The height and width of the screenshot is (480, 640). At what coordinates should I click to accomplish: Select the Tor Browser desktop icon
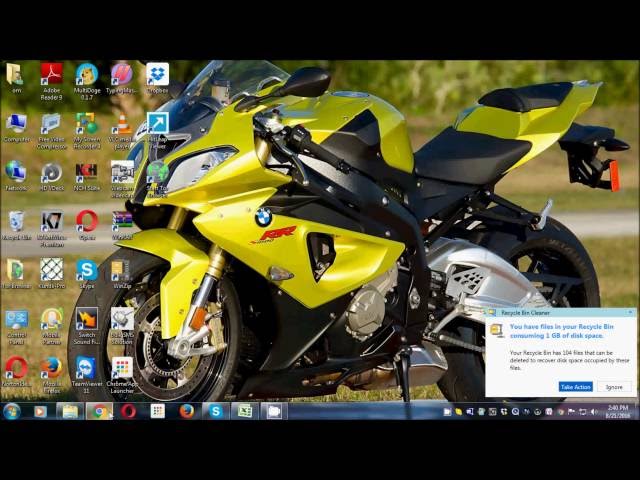16,274
